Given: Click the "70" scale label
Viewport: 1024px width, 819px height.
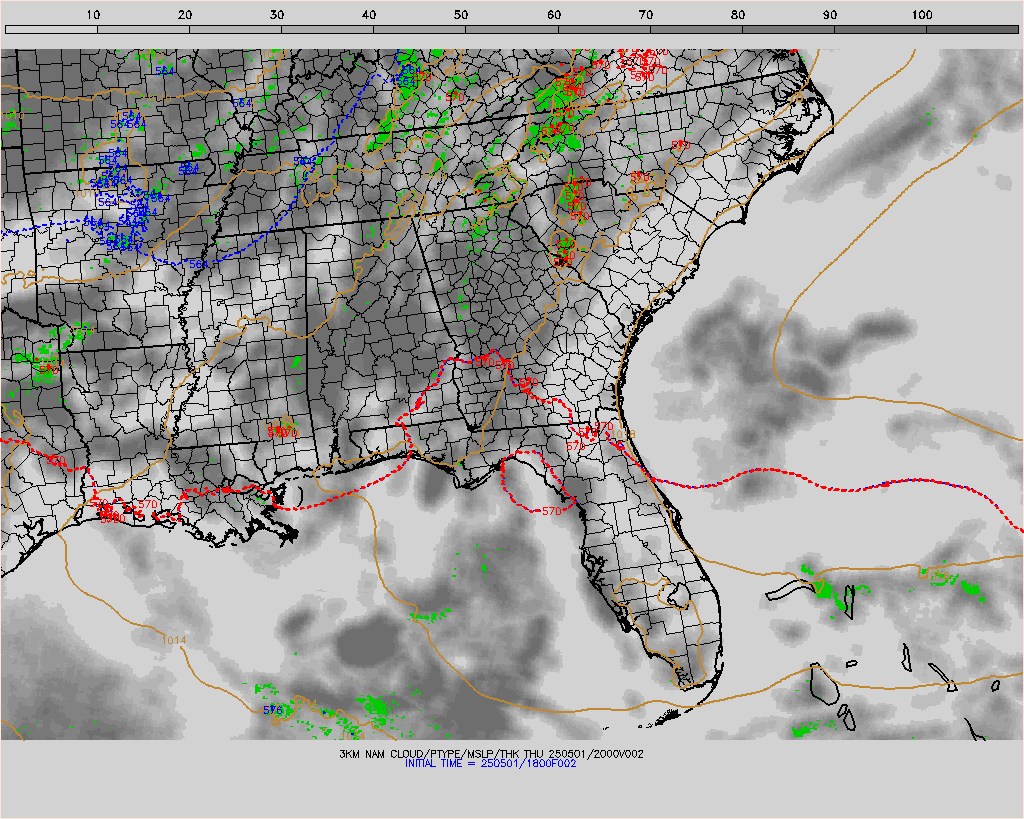Looking at the screenshot, I should pyautogui.click(x=646, y=14).
